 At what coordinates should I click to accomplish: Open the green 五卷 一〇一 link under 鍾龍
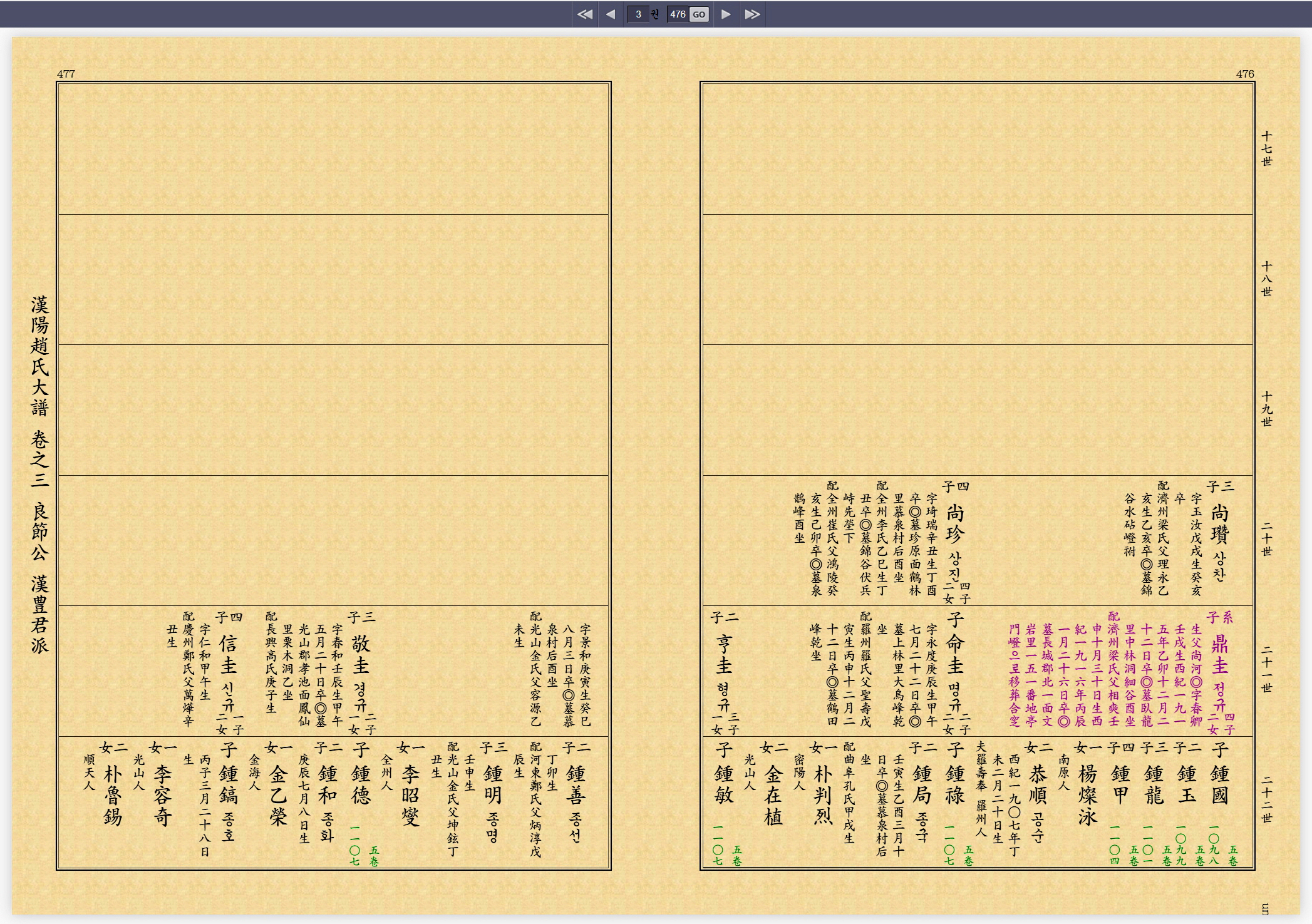point(1157,845)
